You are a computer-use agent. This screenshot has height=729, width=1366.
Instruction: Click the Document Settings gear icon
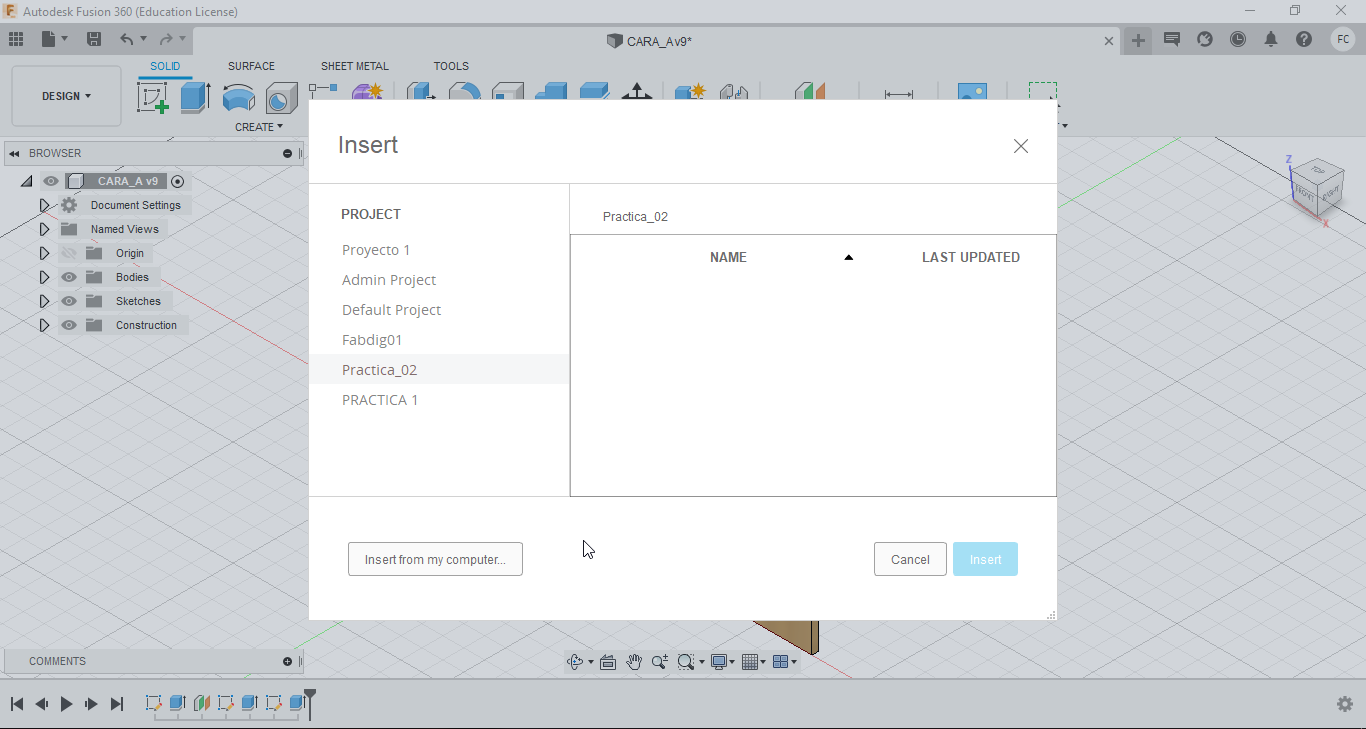click(69, 205)
